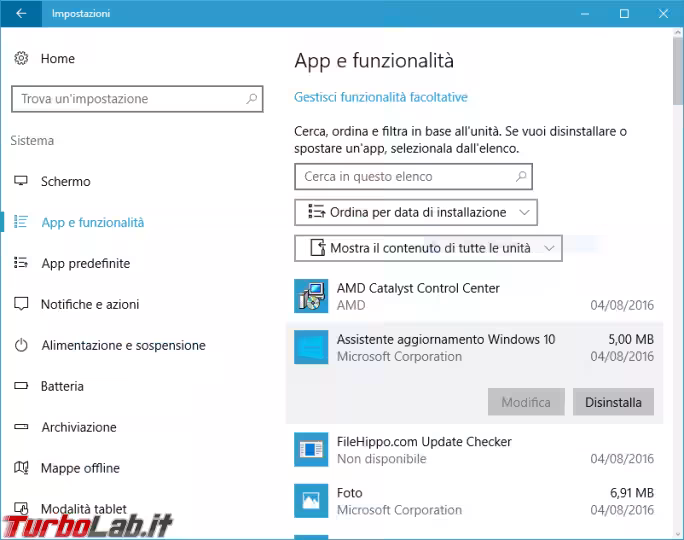Click the scrollbar down arrow
This screenshot has width=684, height=540.
(677, 533)
